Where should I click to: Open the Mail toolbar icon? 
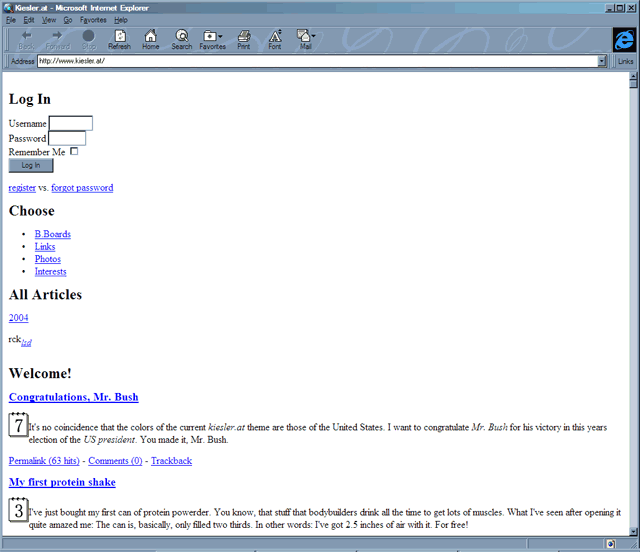305,39
